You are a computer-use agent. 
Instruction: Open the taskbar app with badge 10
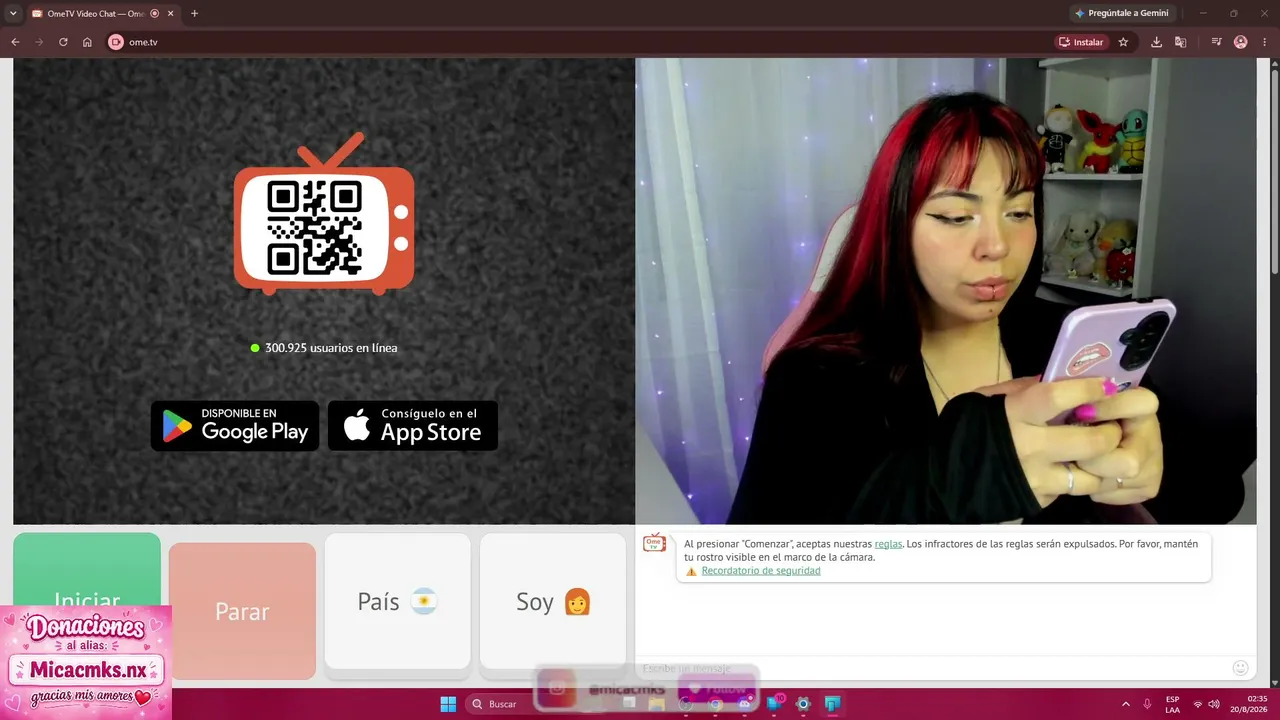[x=774, y=703]
